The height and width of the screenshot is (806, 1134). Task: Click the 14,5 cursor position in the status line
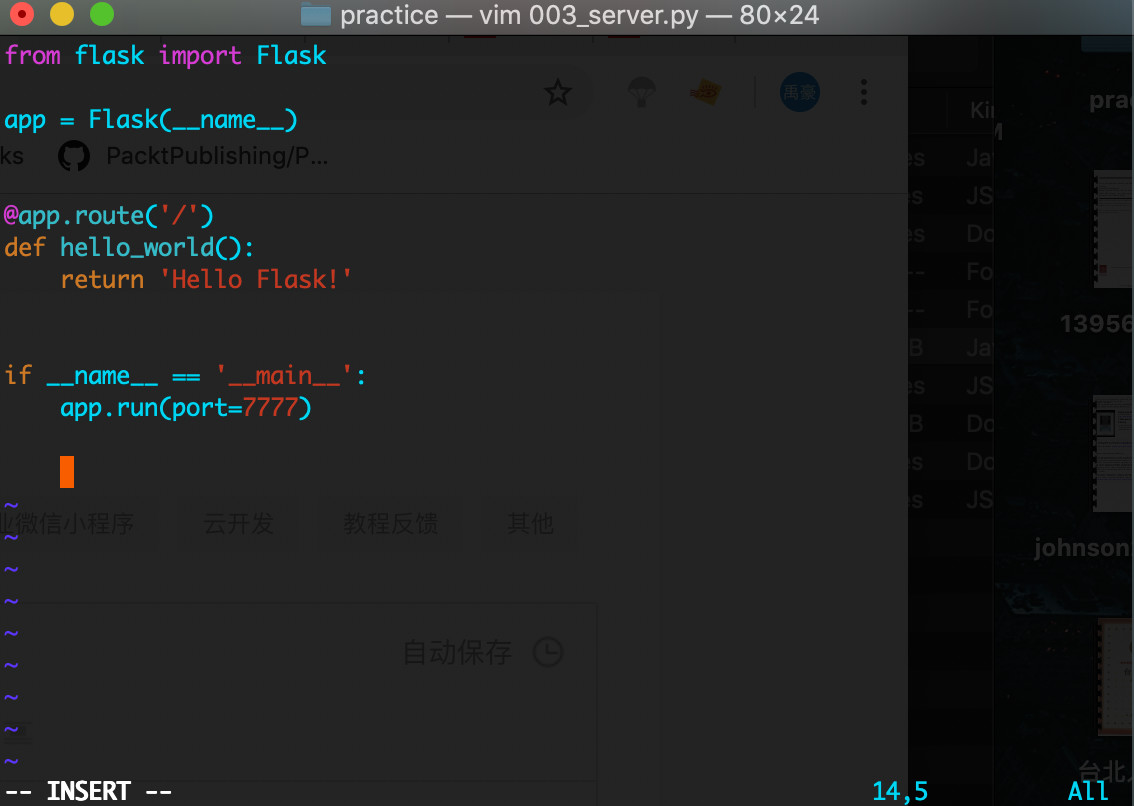tap(900, 791)
